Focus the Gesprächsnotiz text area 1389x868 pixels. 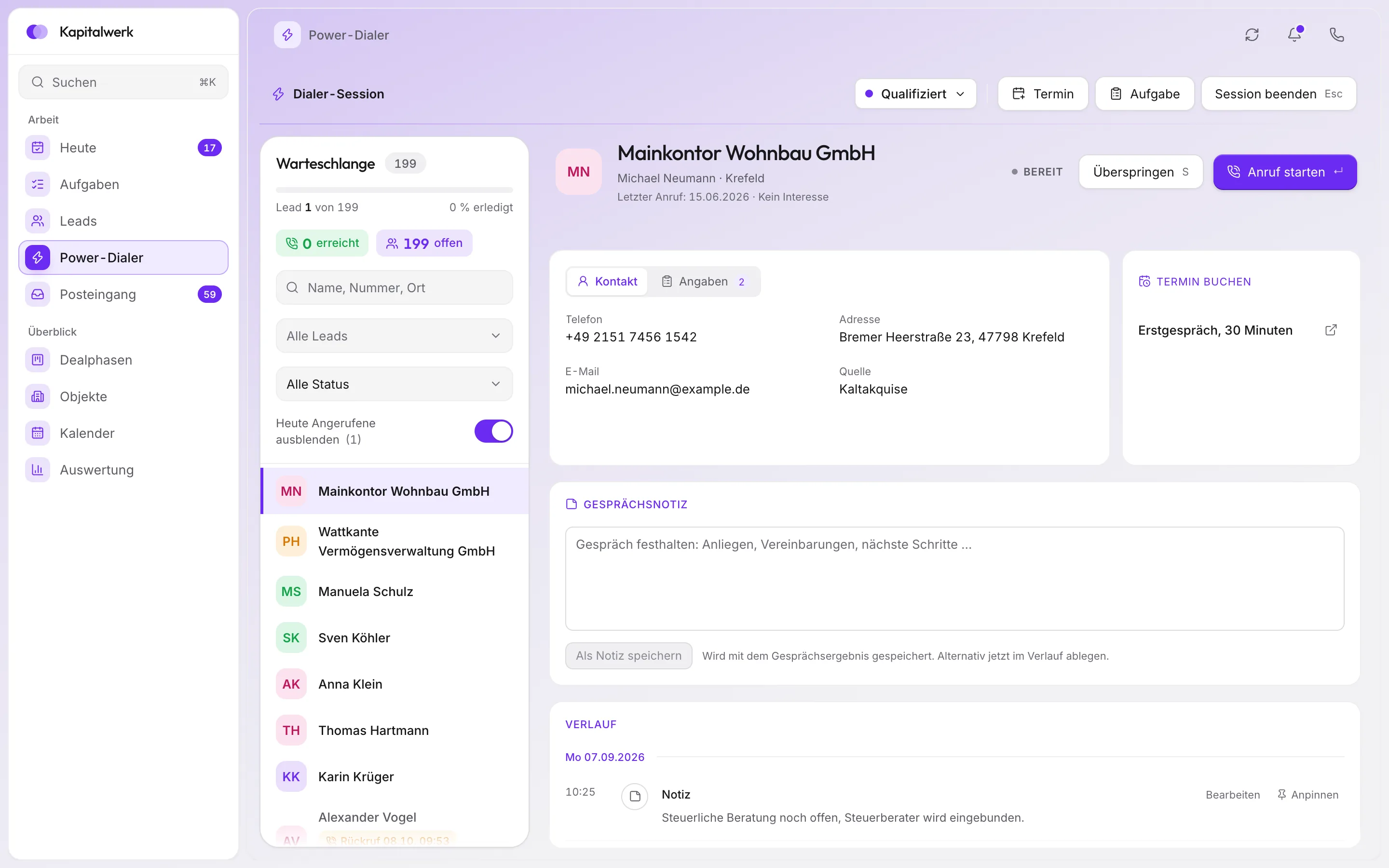954,579
